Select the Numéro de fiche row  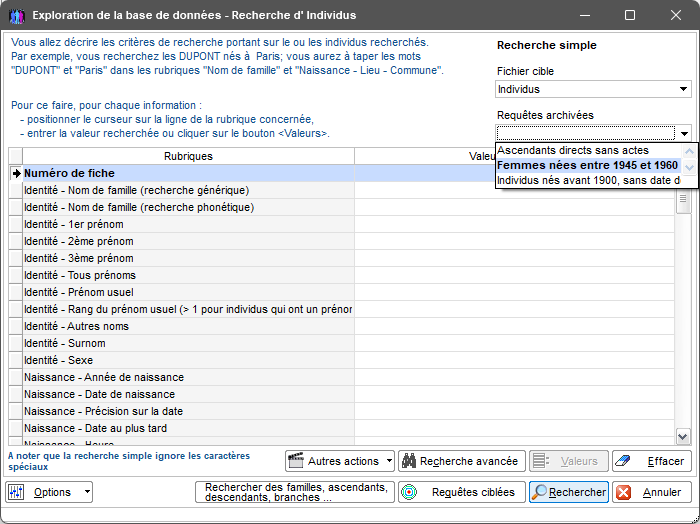coord(188,173)
